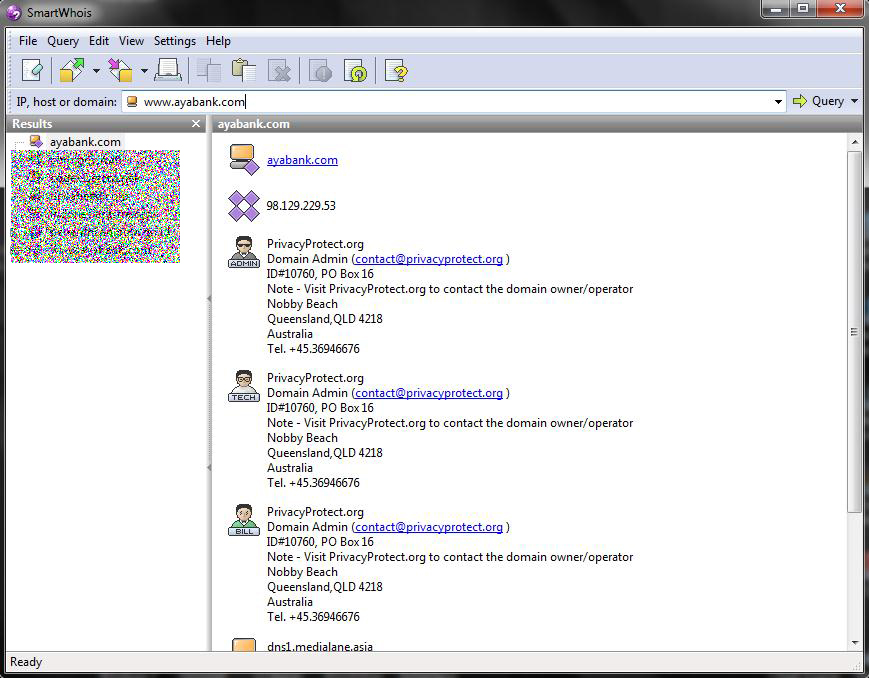Click the vertical scrollbar thumb
This screenshot has height=678, width=869.
(x=854, y=332)
